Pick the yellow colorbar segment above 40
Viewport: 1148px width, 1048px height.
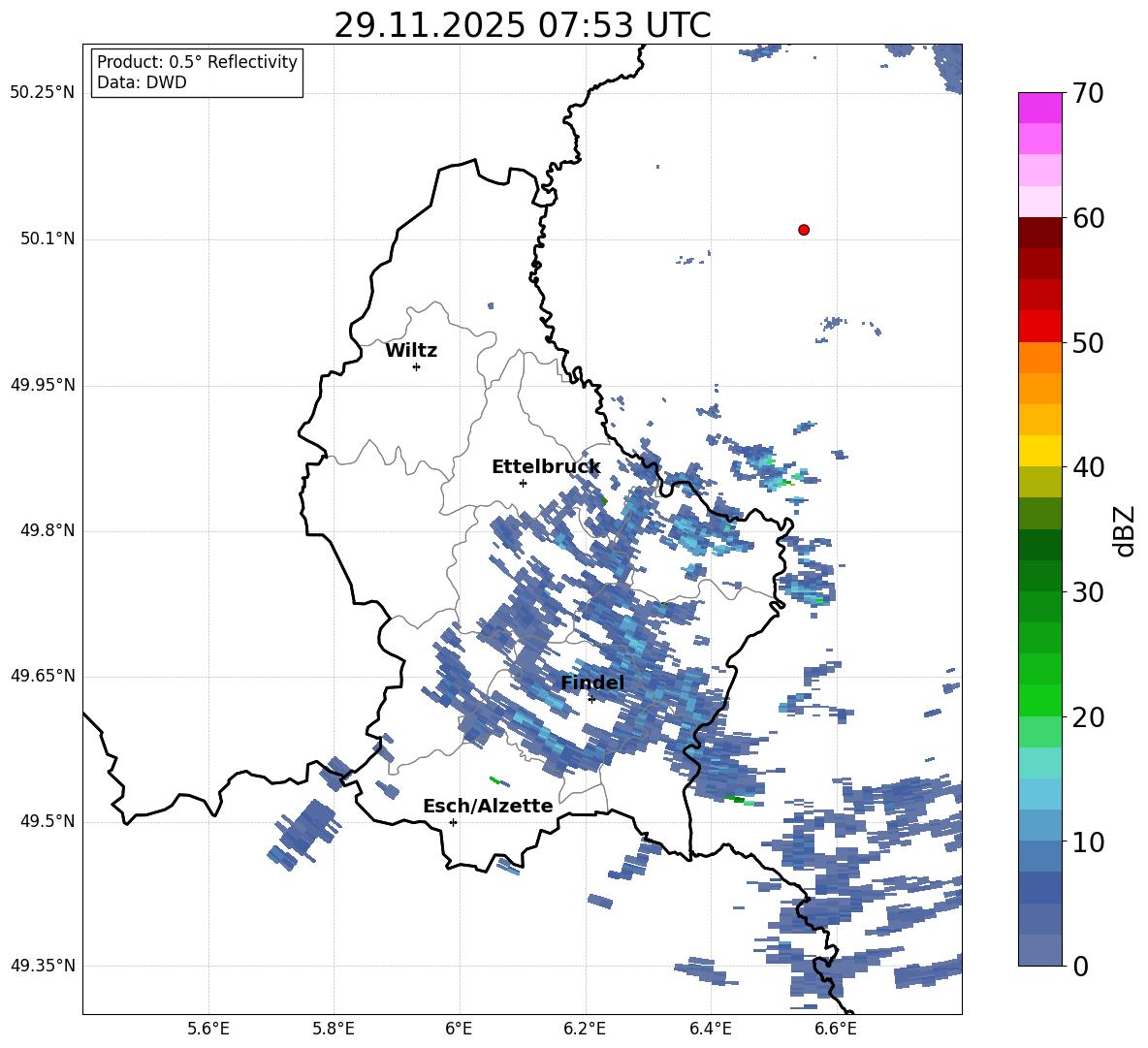click(x=1040, y=451)
